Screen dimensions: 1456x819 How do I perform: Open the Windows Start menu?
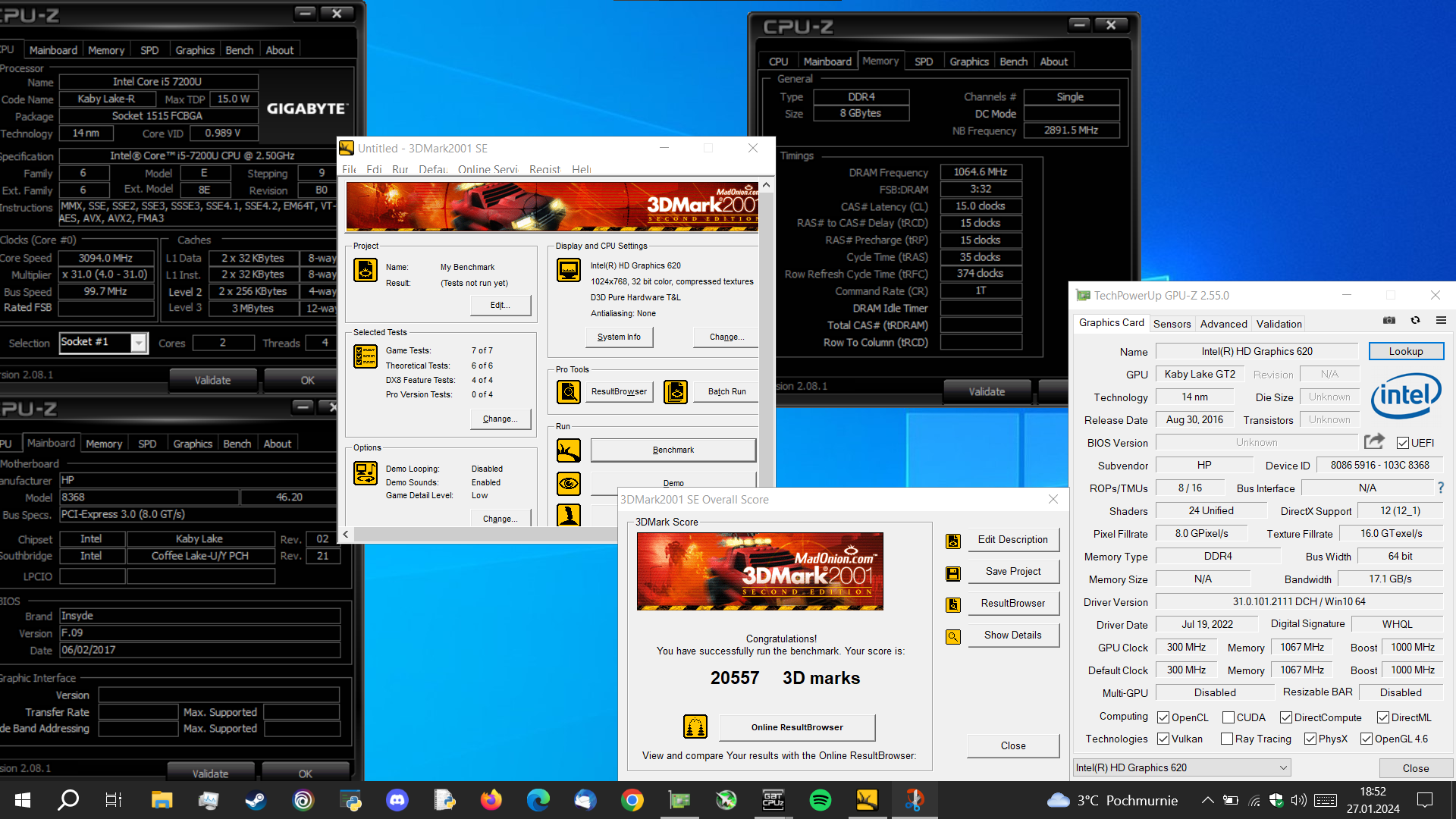click(23, 800)
